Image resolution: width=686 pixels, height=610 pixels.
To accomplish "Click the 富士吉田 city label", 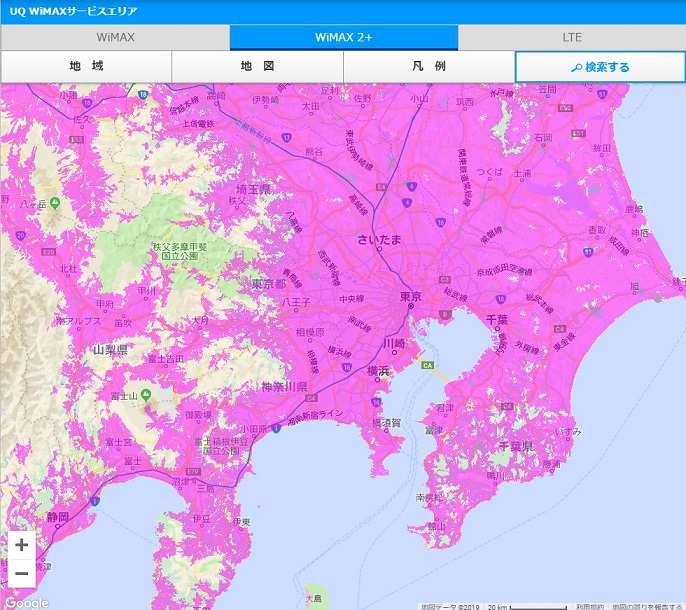I will point(165,359).
